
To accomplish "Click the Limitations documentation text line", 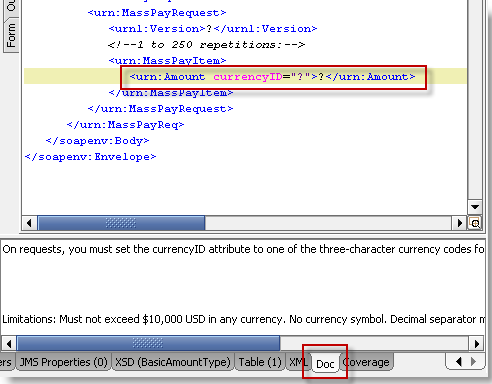I will (x=244, y=319).
